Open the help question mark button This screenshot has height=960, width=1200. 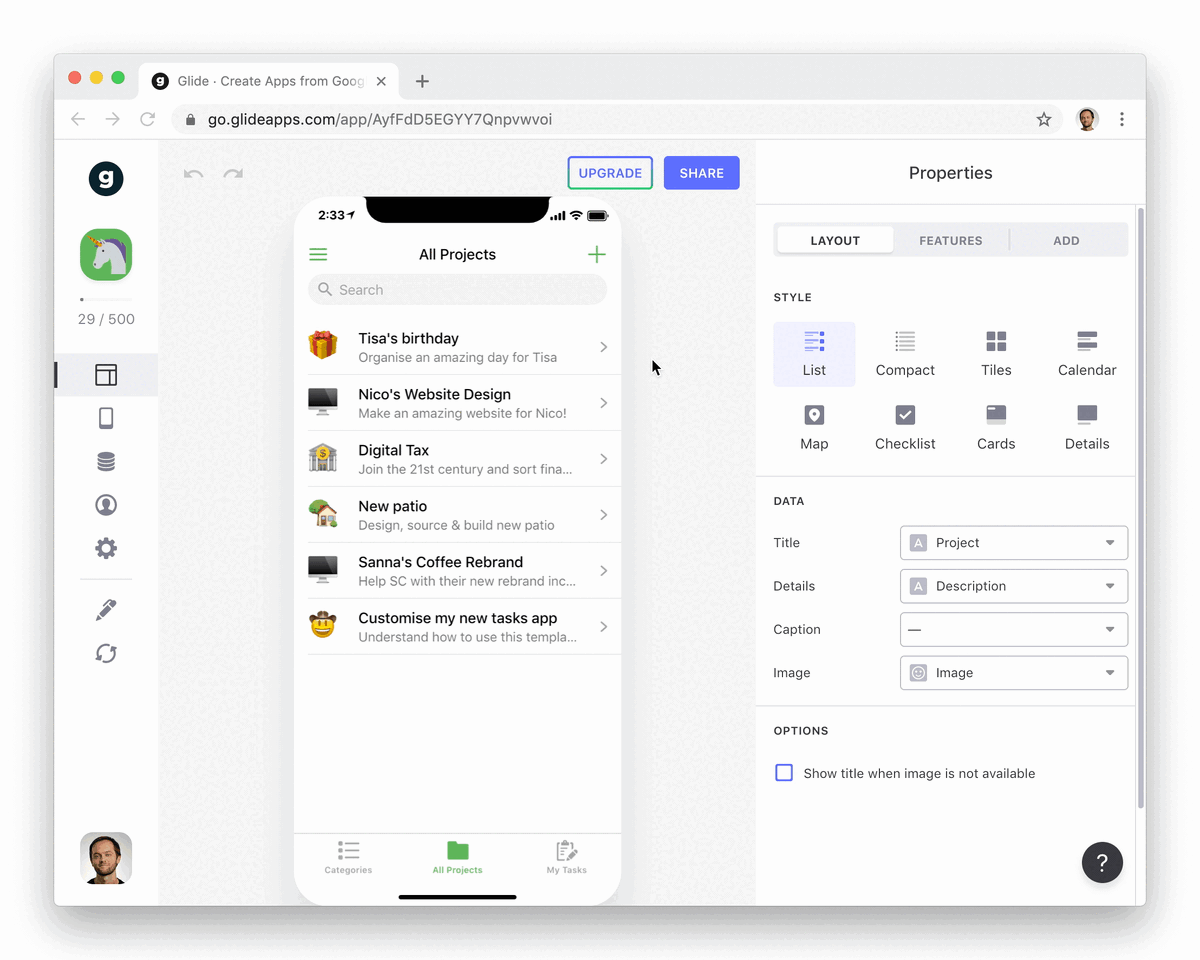(1102, 862)
